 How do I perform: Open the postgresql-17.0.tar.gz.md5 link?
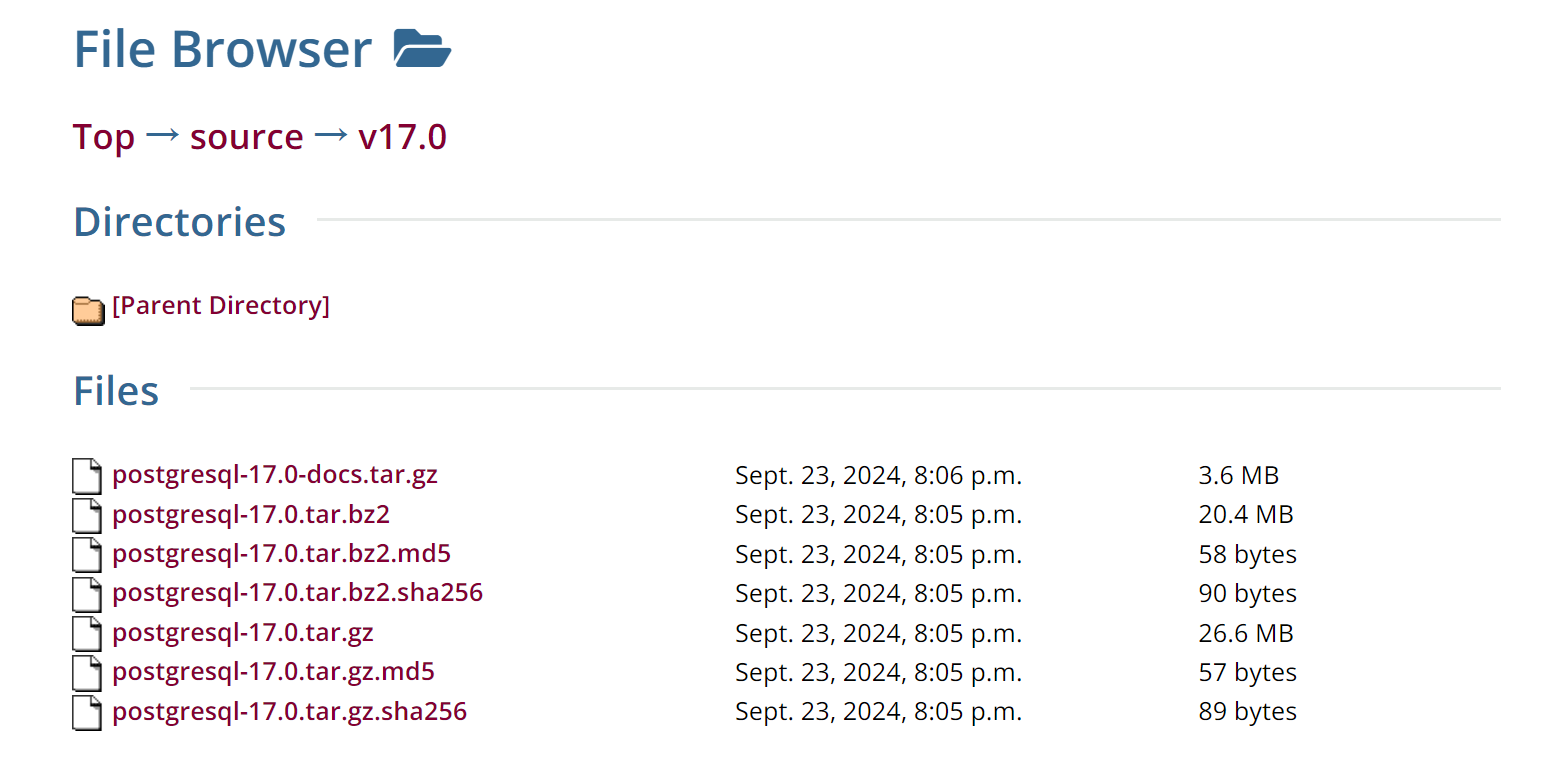pos(273,671)
